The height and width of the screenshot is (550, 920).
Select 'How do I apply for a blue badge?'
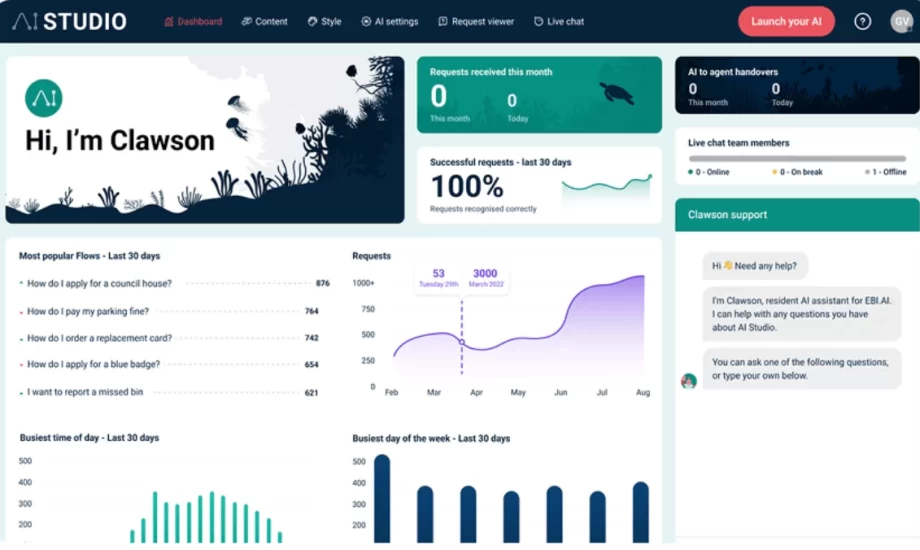click(93, 365)
